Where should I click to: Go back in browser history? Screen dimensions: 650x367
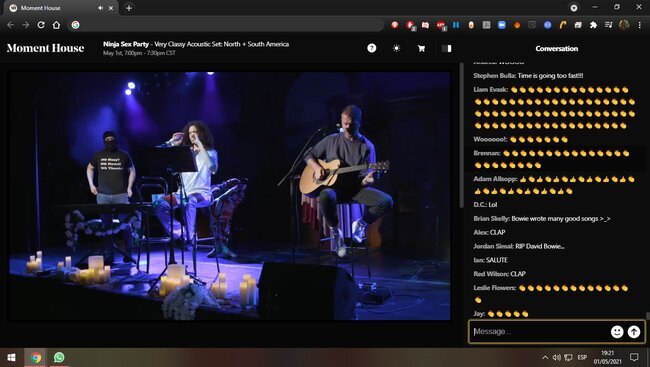(x=10, y=25)
